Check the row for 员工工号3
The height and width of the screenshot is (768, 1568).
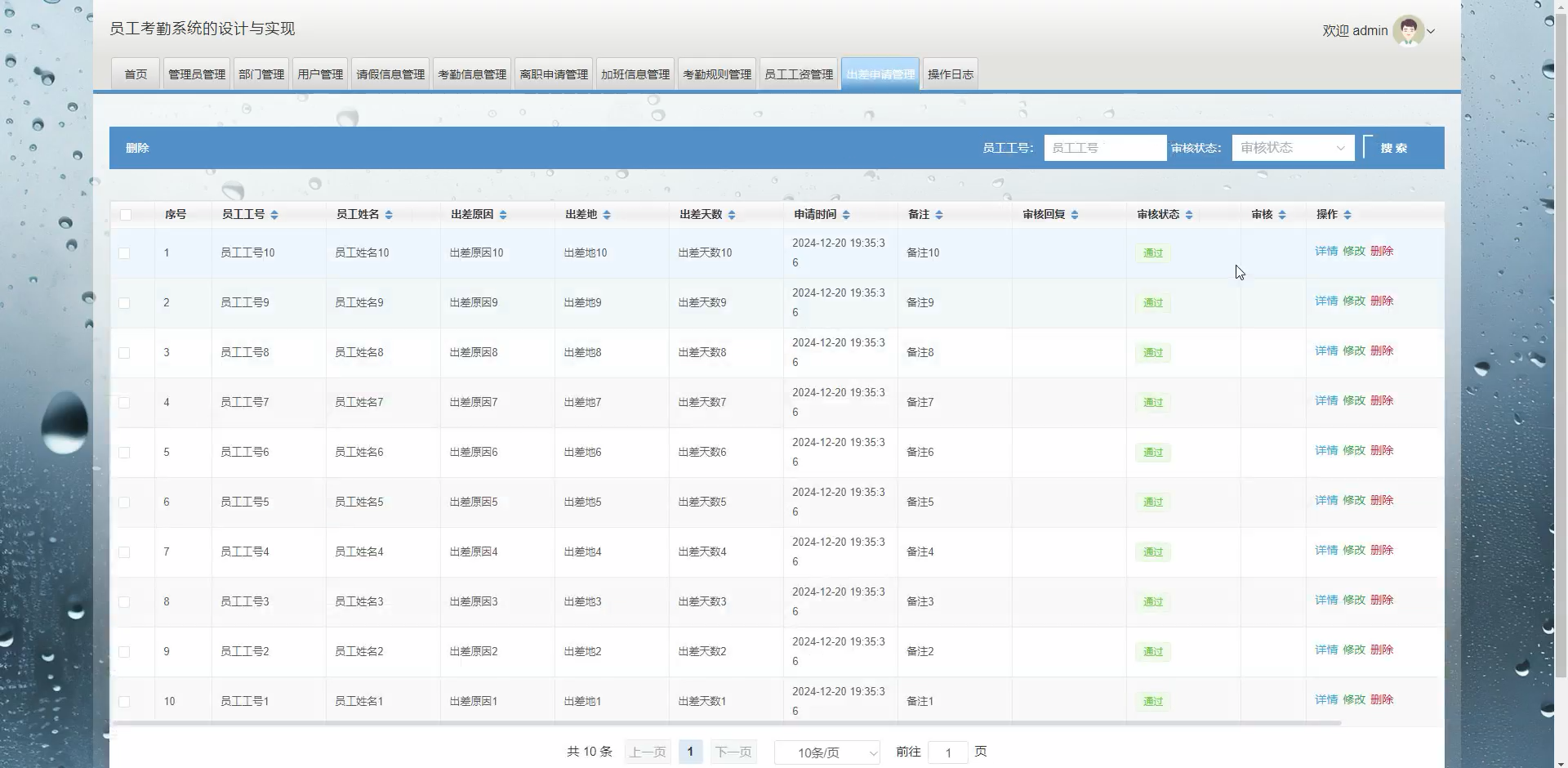pos(124,602)
